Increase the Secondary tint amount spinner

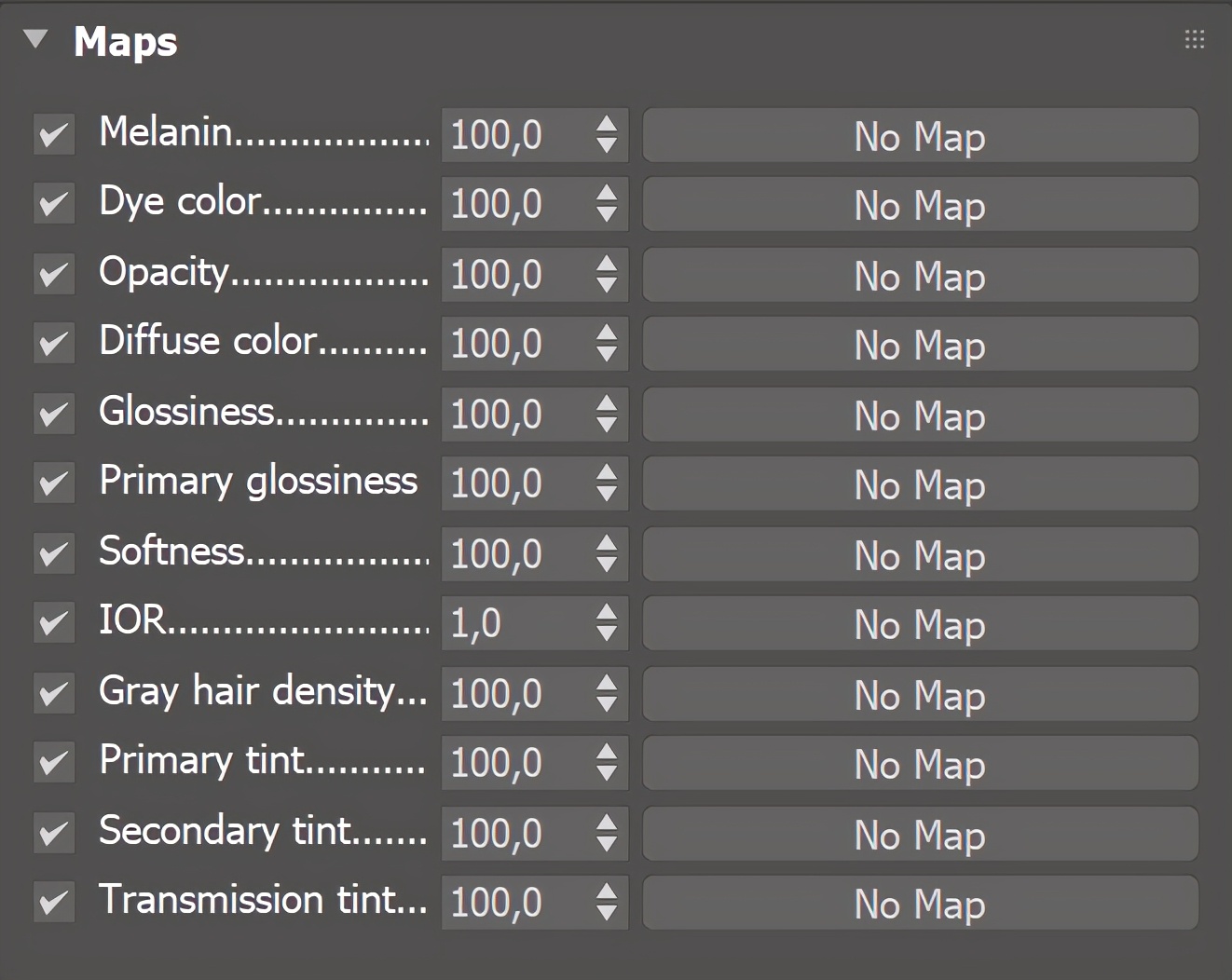[607, 823]
